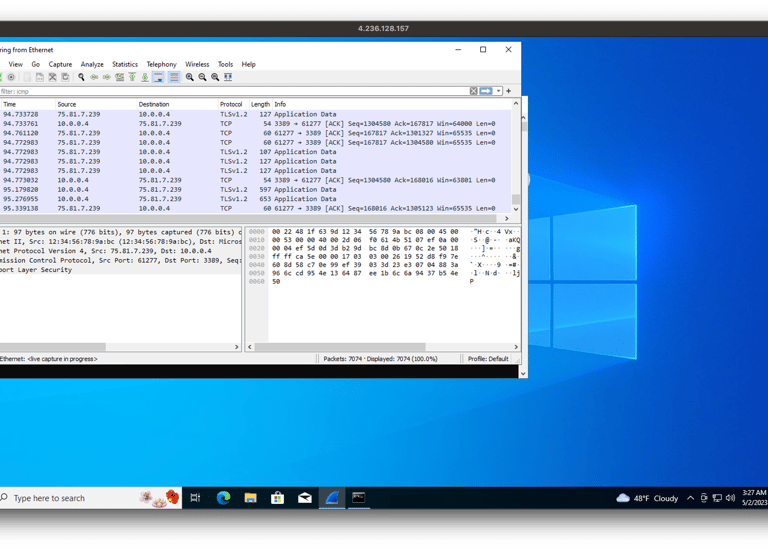Click the display filter input field
This screenshot has width=768, height=550.
[x=230, y=91]
